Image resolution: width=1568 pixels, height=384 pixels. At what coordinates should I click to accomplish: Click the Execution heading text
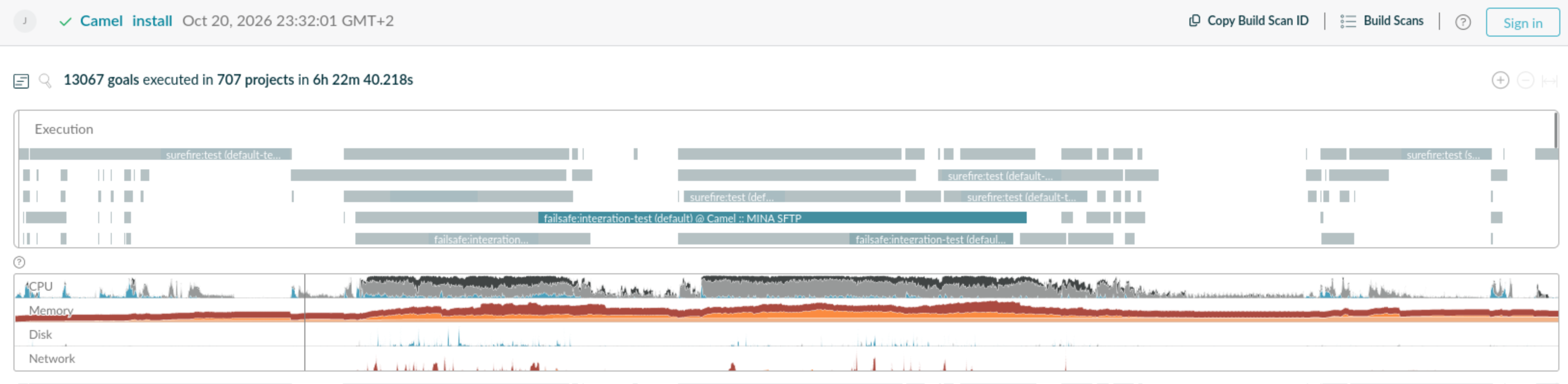(64, 129)
